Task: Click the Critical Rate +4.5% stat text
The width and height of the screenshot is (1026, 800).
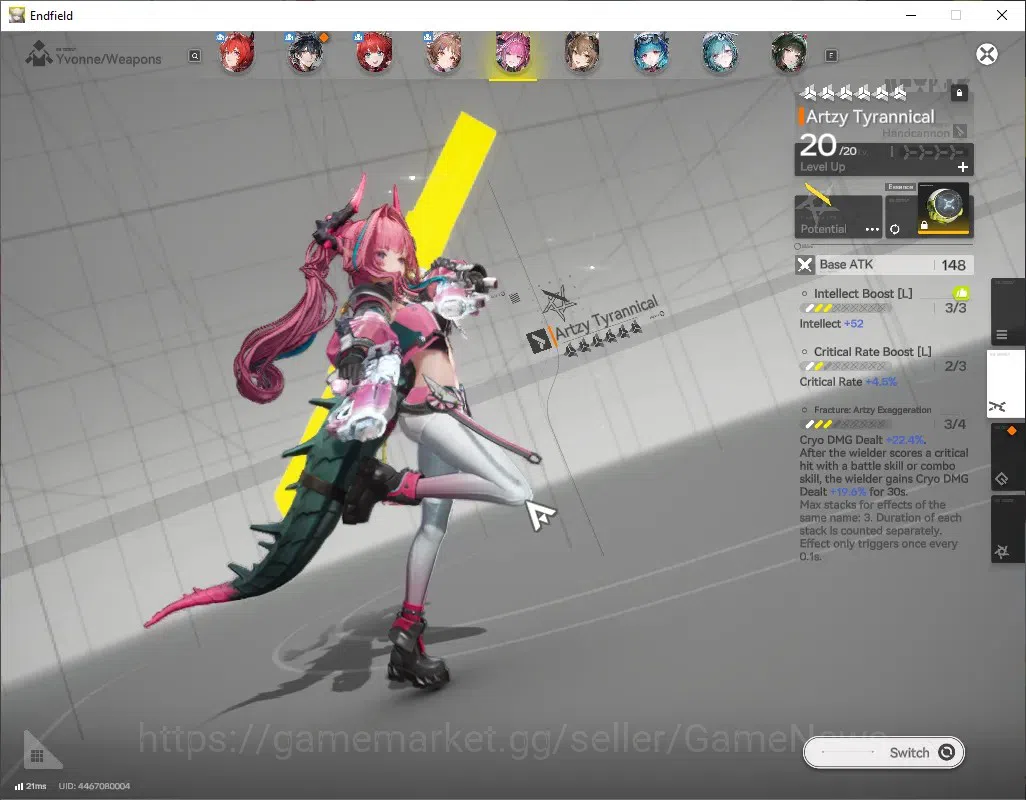Action: click(x=848, y=382)
